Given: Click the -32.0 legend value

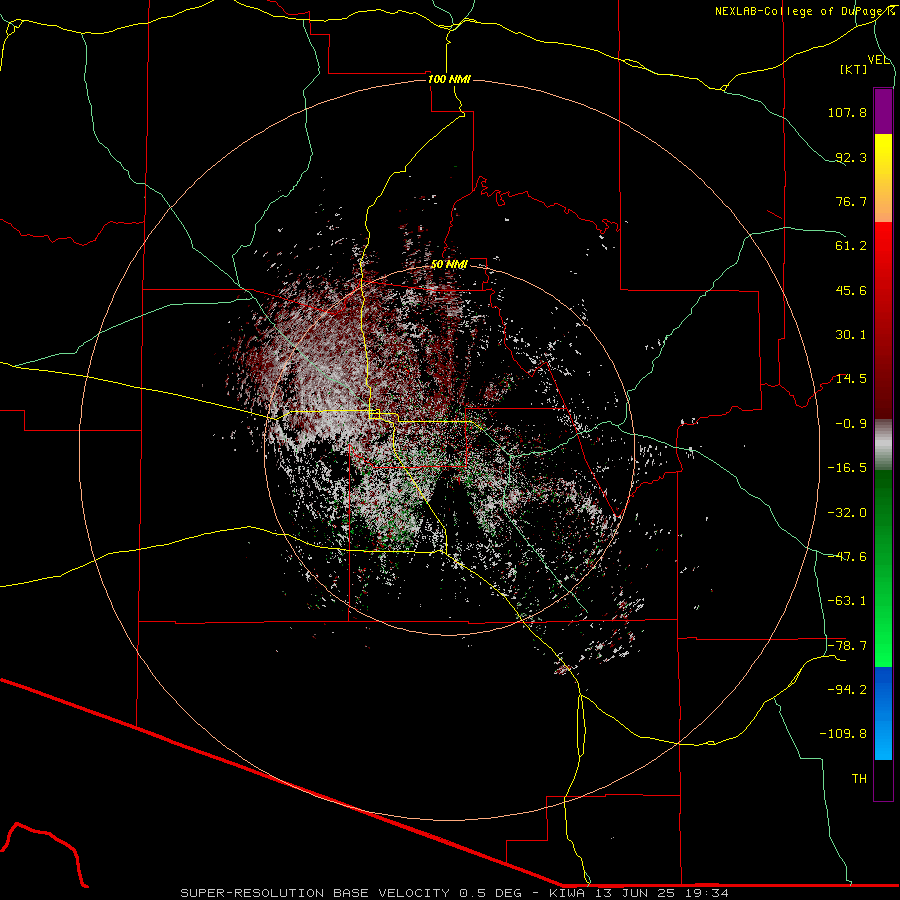Looking at the screenshot, I should pos(847,513).
